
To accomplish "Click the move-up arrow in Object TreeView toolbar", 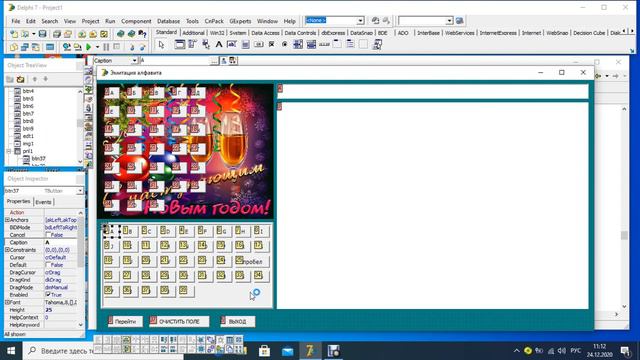I will click(x=35, y=79).
